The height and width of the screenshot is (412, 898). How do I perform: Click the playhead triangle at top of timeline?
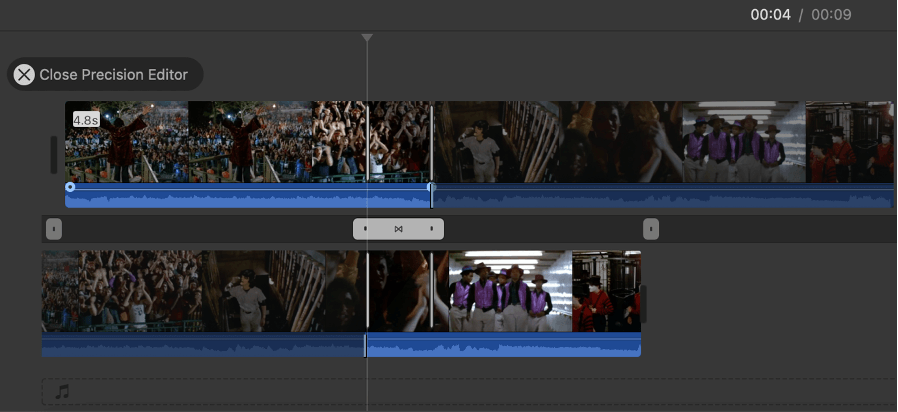tap(367, 38)
